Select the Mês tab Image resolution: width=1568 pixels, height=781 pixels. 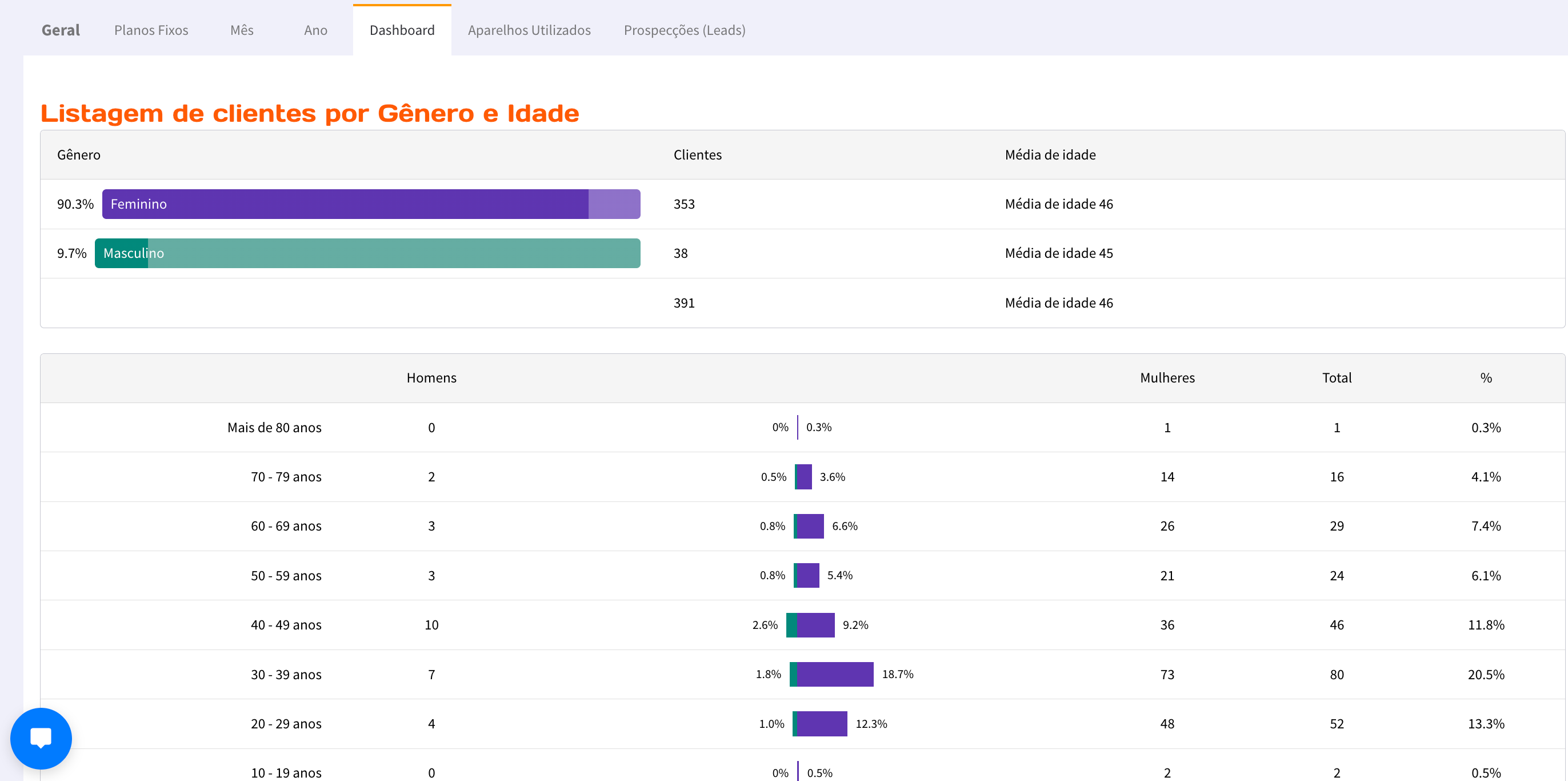coord(242,30)
